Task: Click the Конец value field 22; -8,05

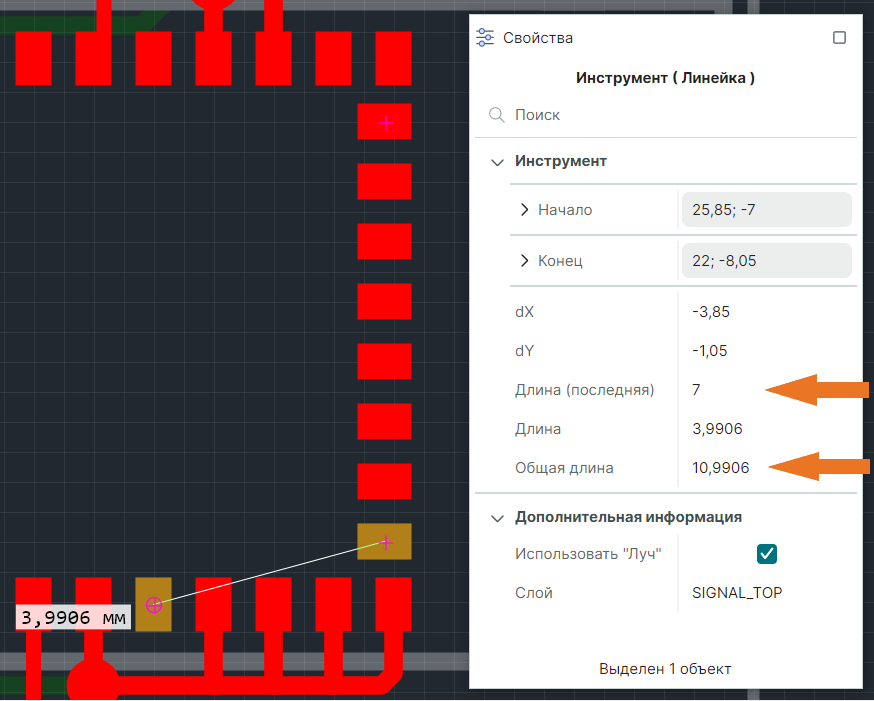Action: pyautogui.click(x=766, y=260)
